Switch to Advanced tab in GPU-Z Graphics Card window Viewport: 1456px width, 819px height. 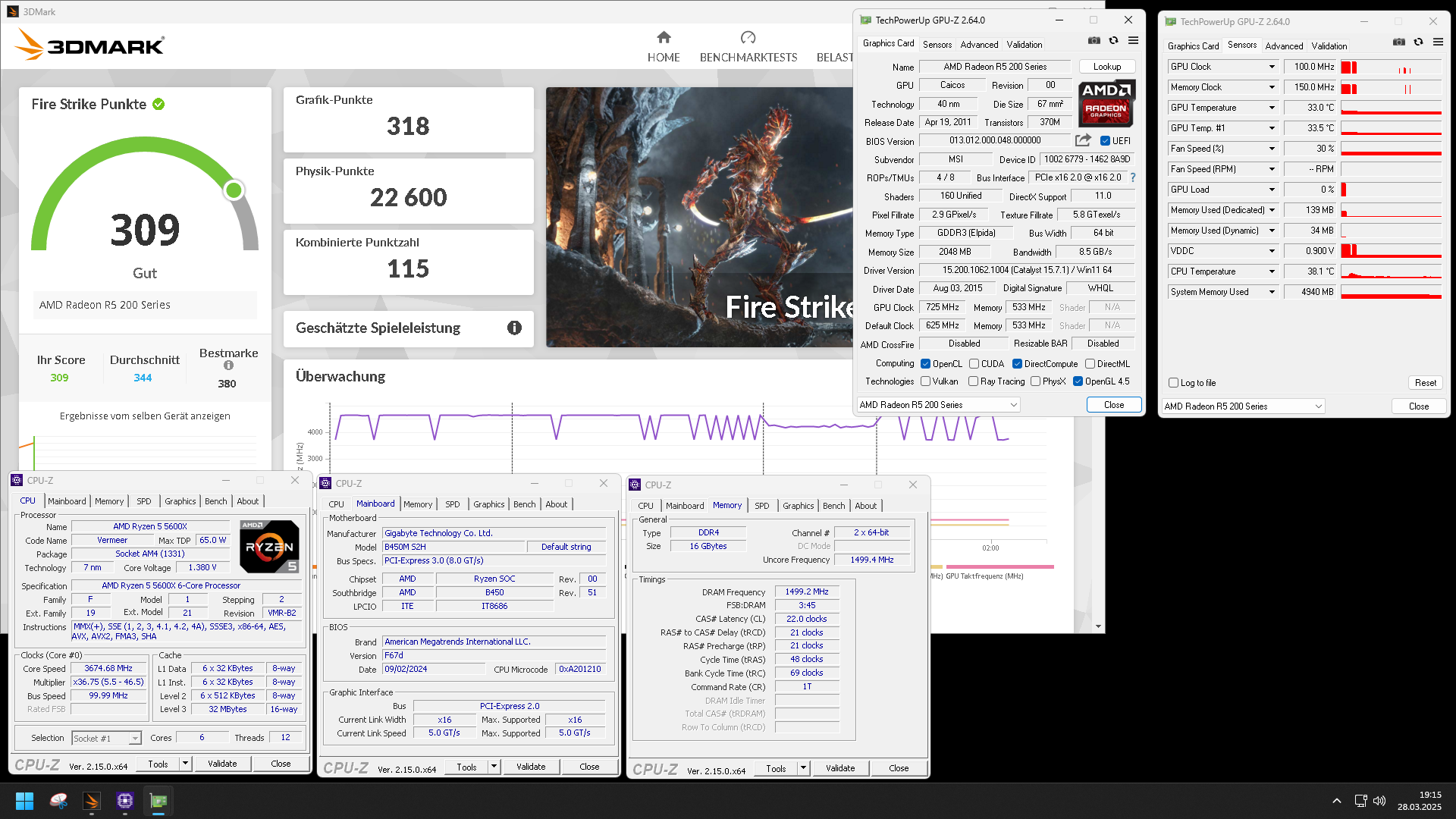(x=979, y=45)
